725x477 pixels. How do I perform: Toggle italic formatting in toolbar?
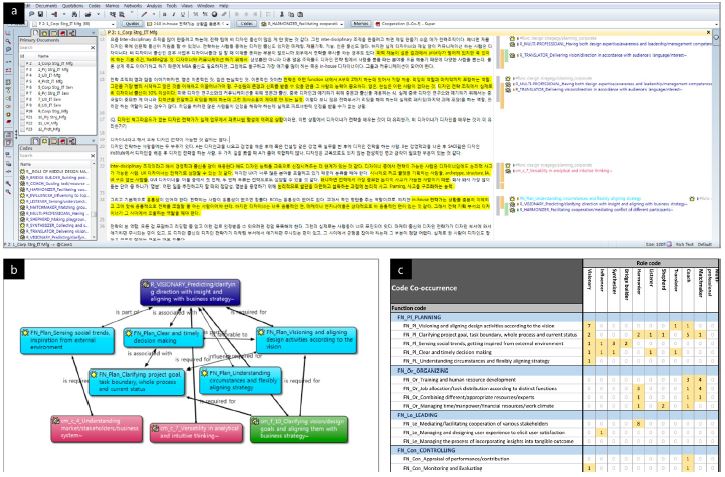point(173,14)
